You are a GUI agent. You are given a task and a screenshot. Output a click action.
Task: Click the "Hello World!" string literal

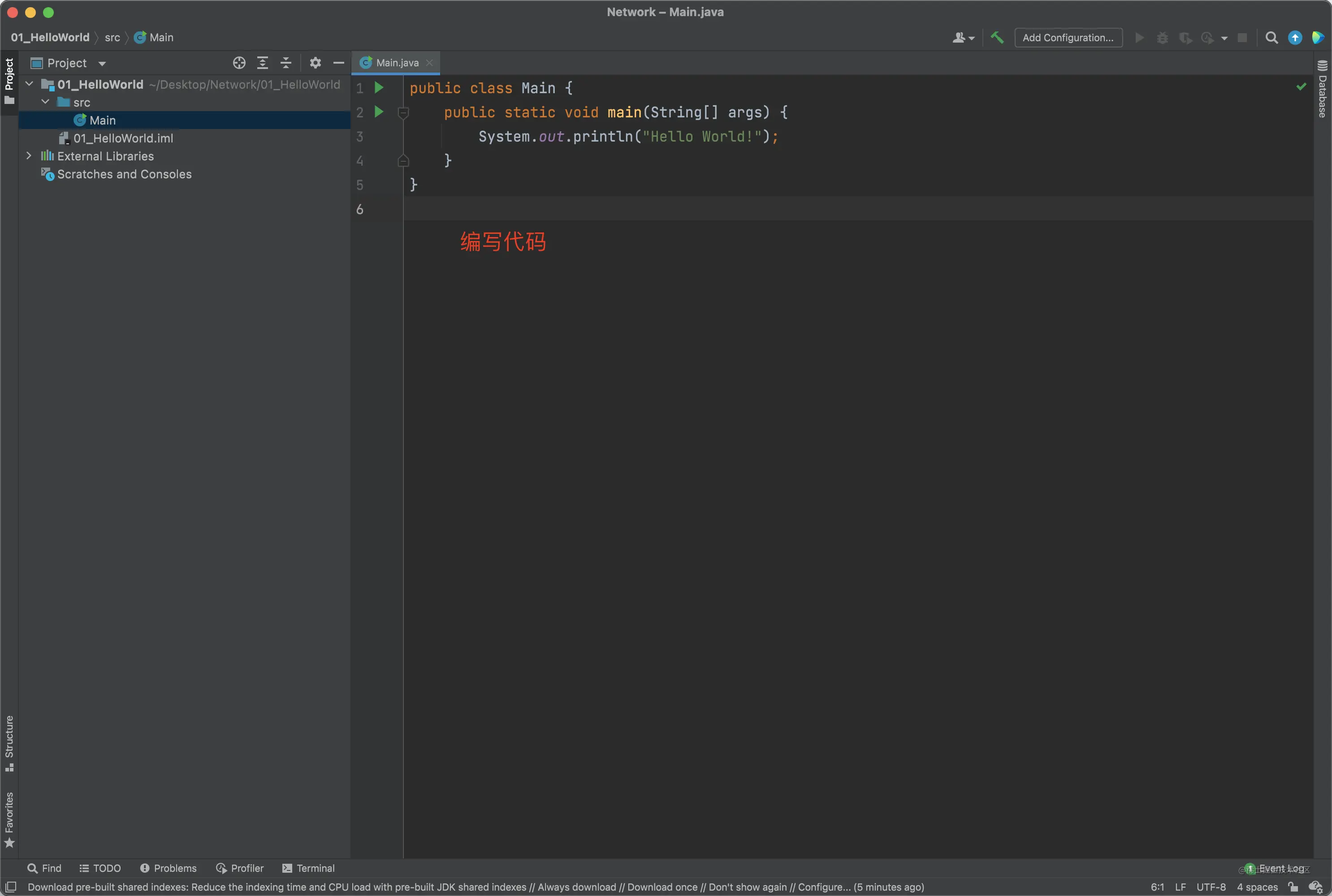701,137
